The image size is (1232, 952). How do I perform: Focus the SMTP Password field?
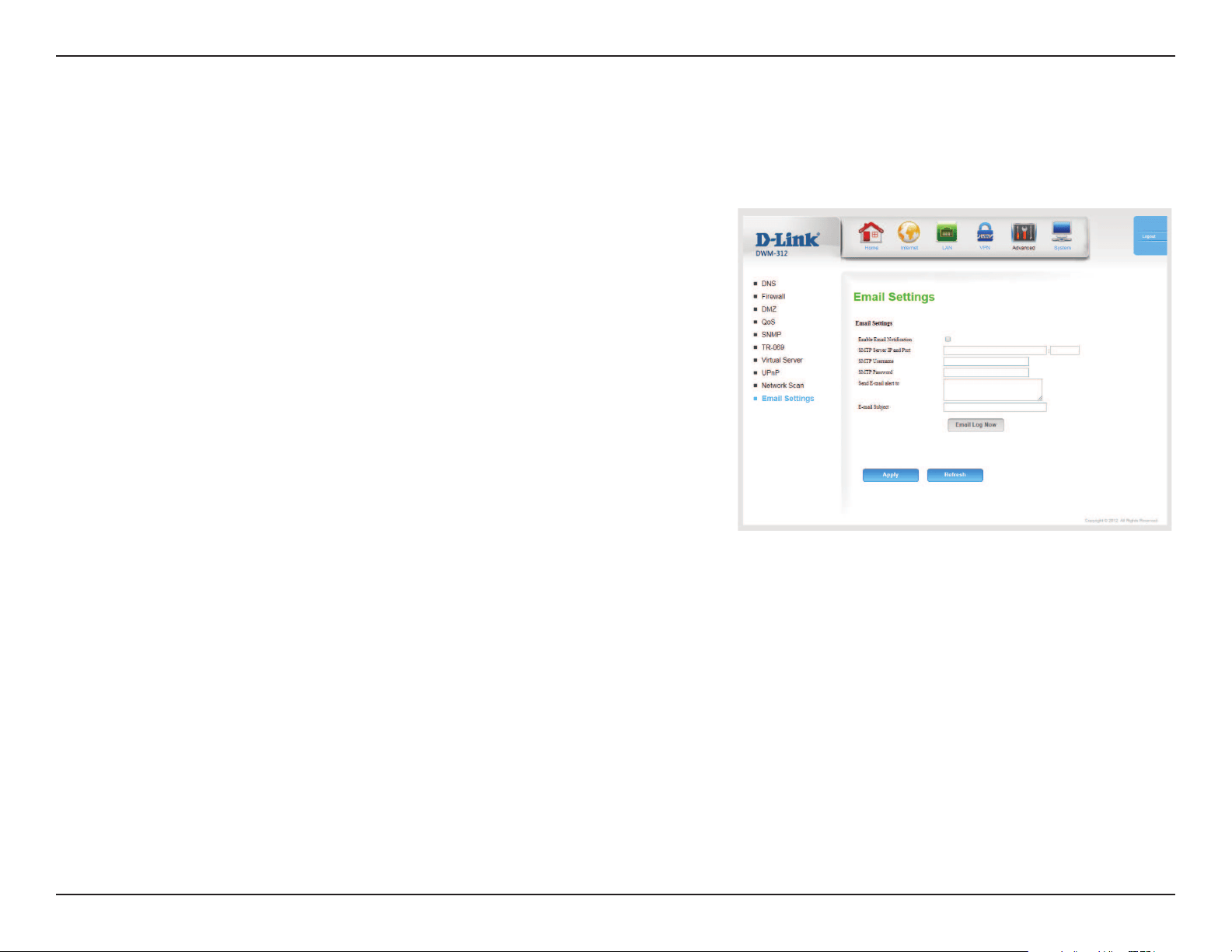[x=986, y=372]
